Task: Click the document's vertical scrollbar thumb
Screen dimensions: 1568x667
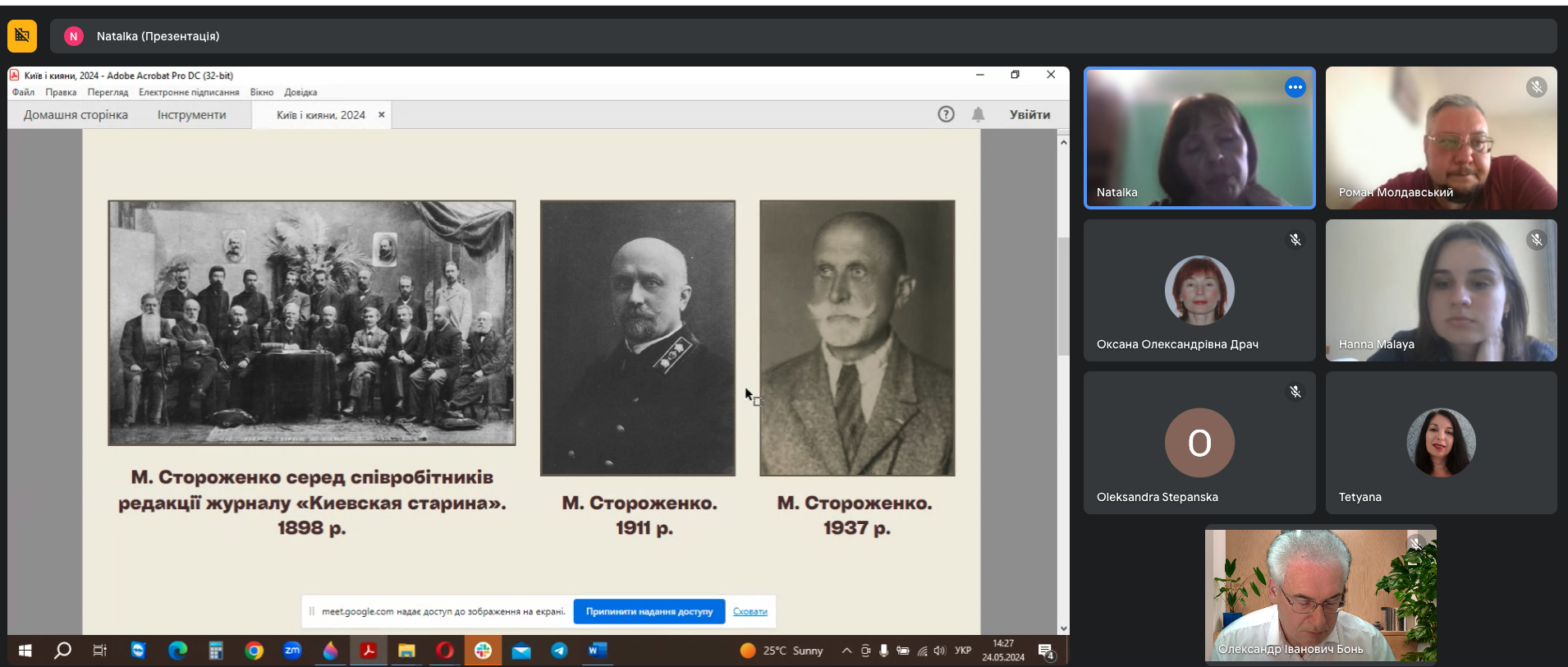Action: click(x=1063, y=296)
